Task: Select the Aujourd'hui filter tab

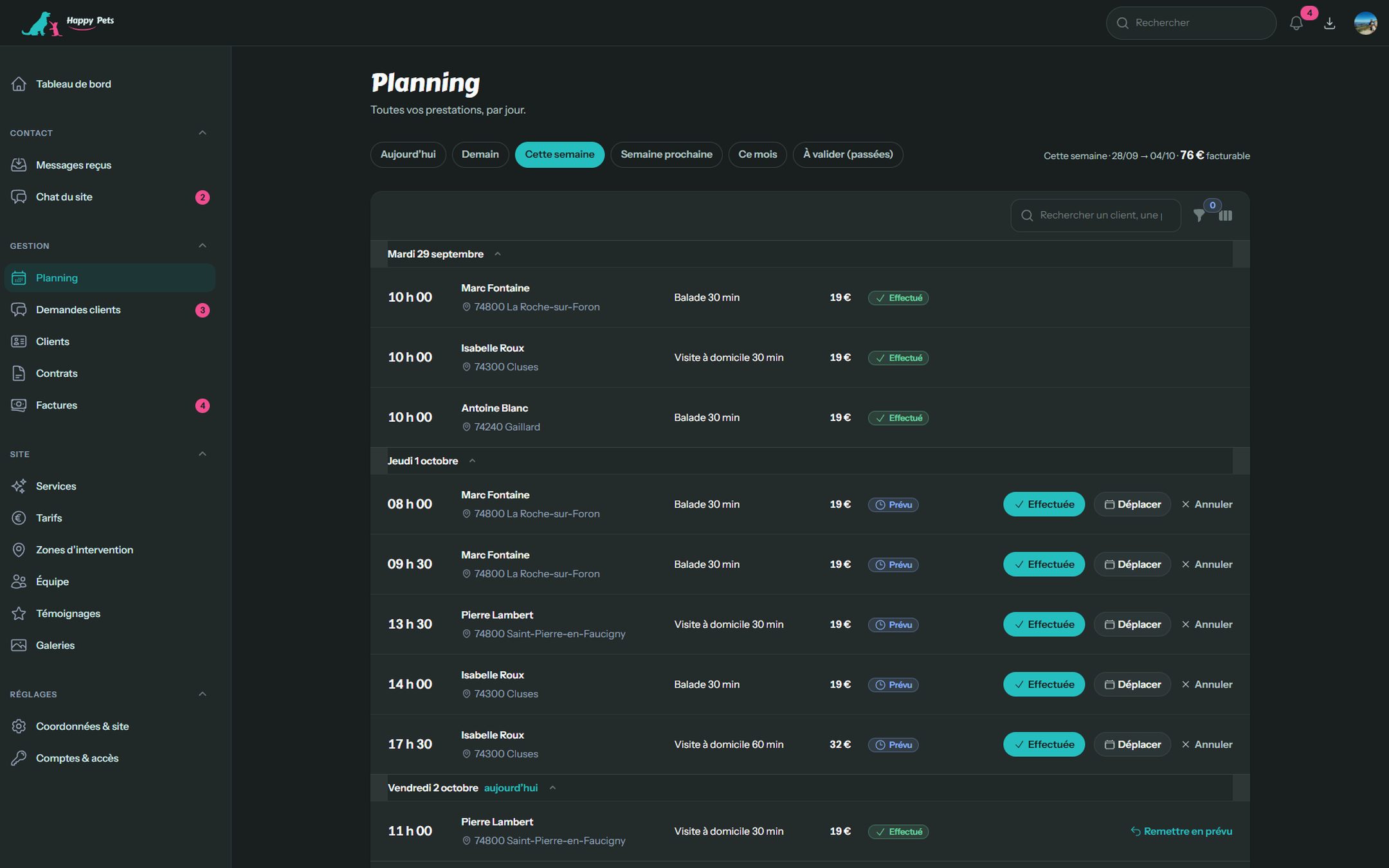Action: [408, 155]
